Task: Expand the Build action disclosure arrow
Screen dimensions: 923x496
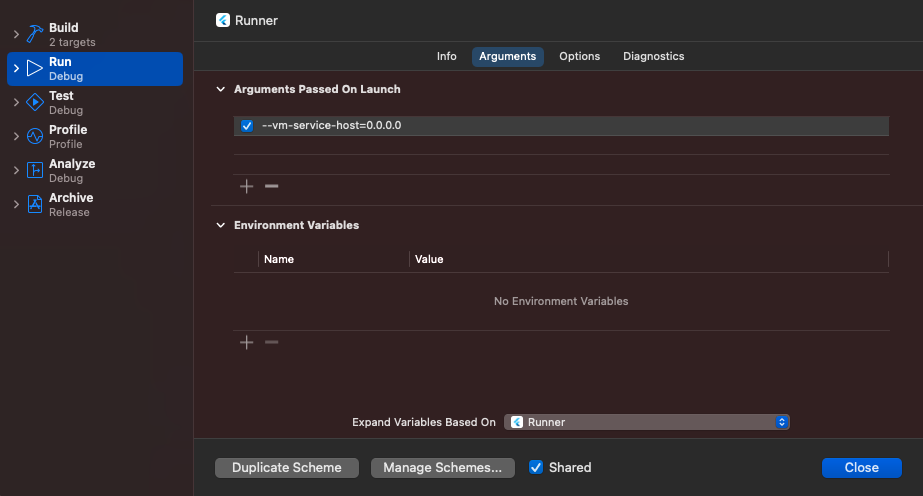Action: (x=15, y=35)
